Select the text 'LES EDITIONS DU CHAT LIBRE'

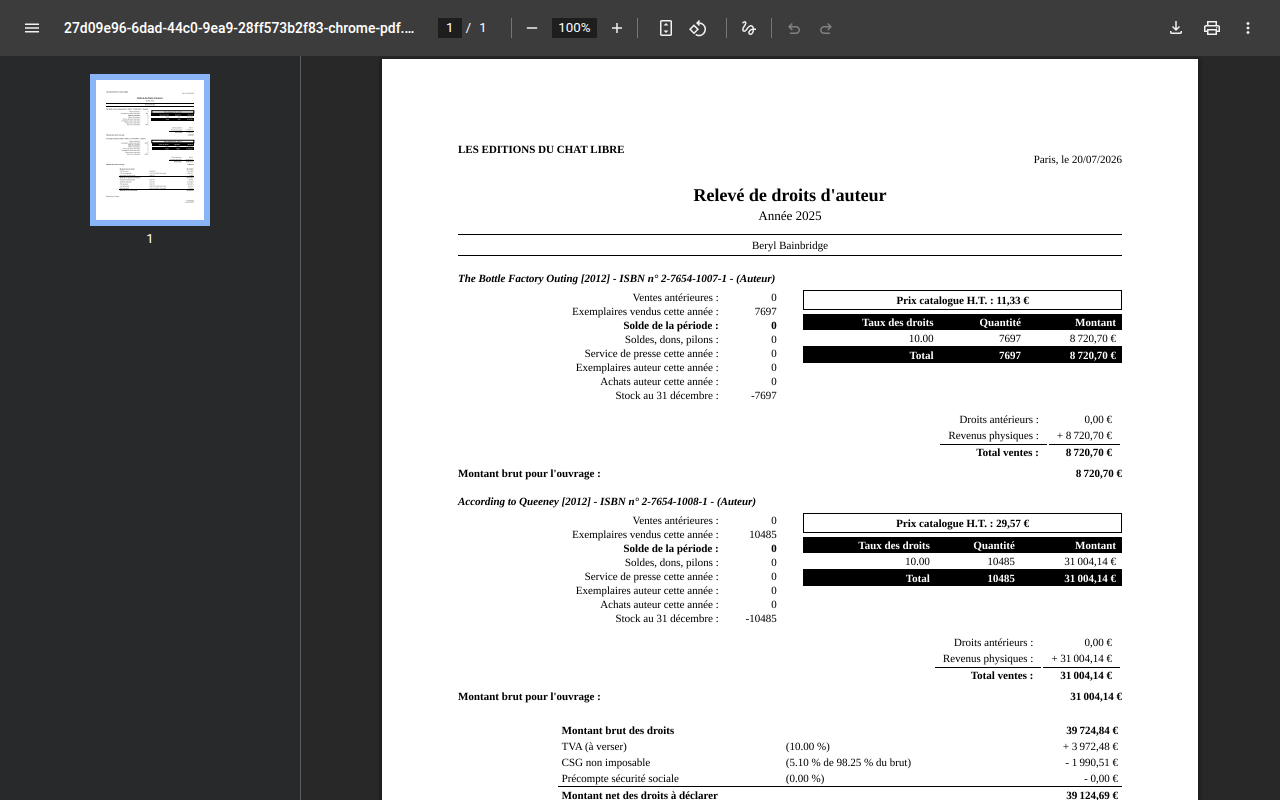click(541, 149)
